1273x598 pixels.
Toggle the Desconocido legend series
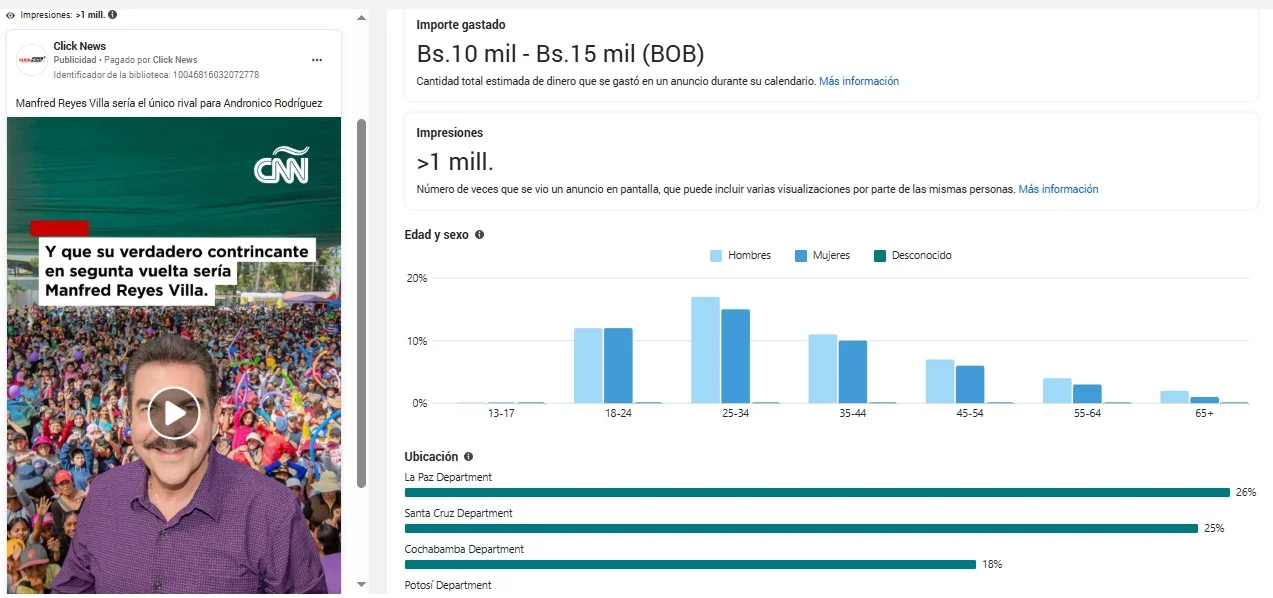point(912,256)
